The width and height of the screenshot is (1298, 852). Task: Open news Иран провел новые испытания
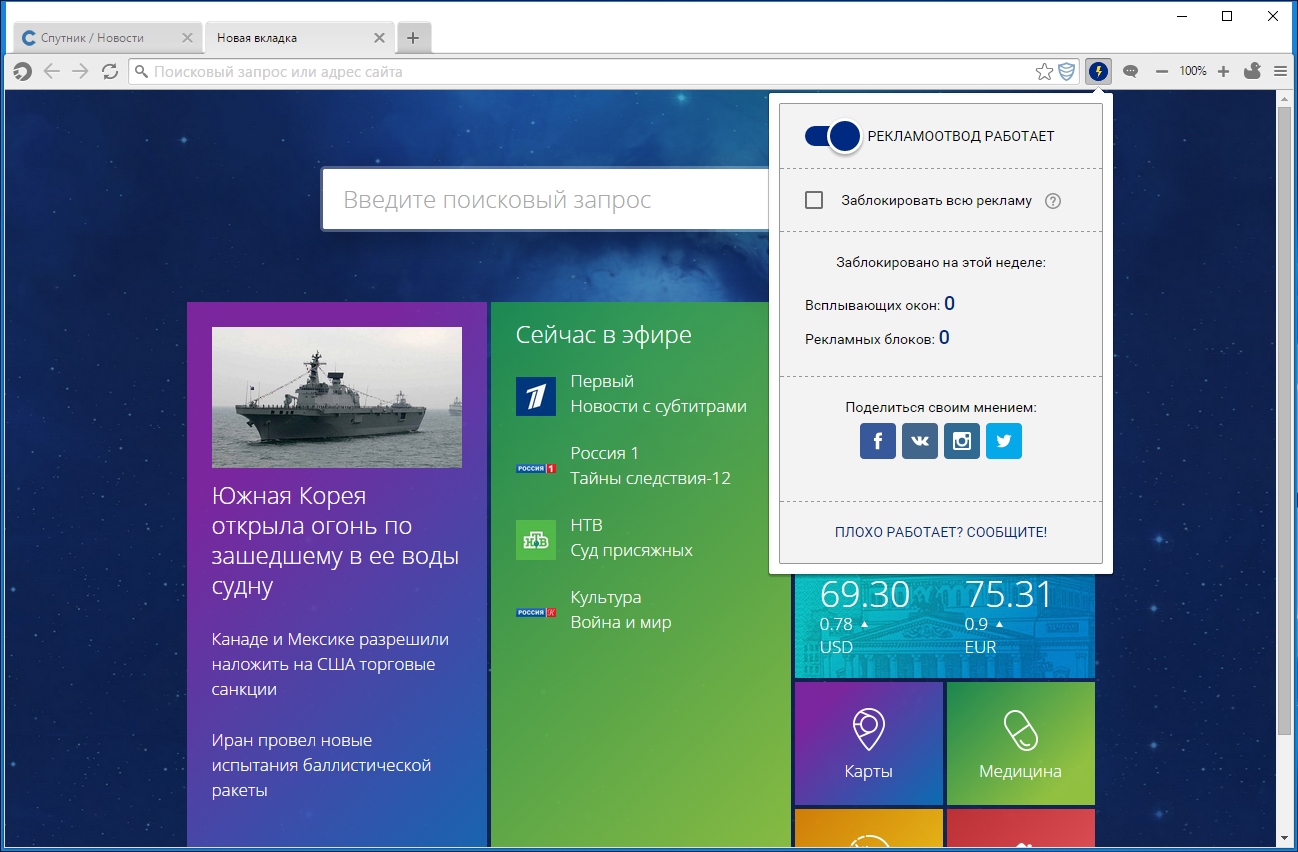(321, 765)
